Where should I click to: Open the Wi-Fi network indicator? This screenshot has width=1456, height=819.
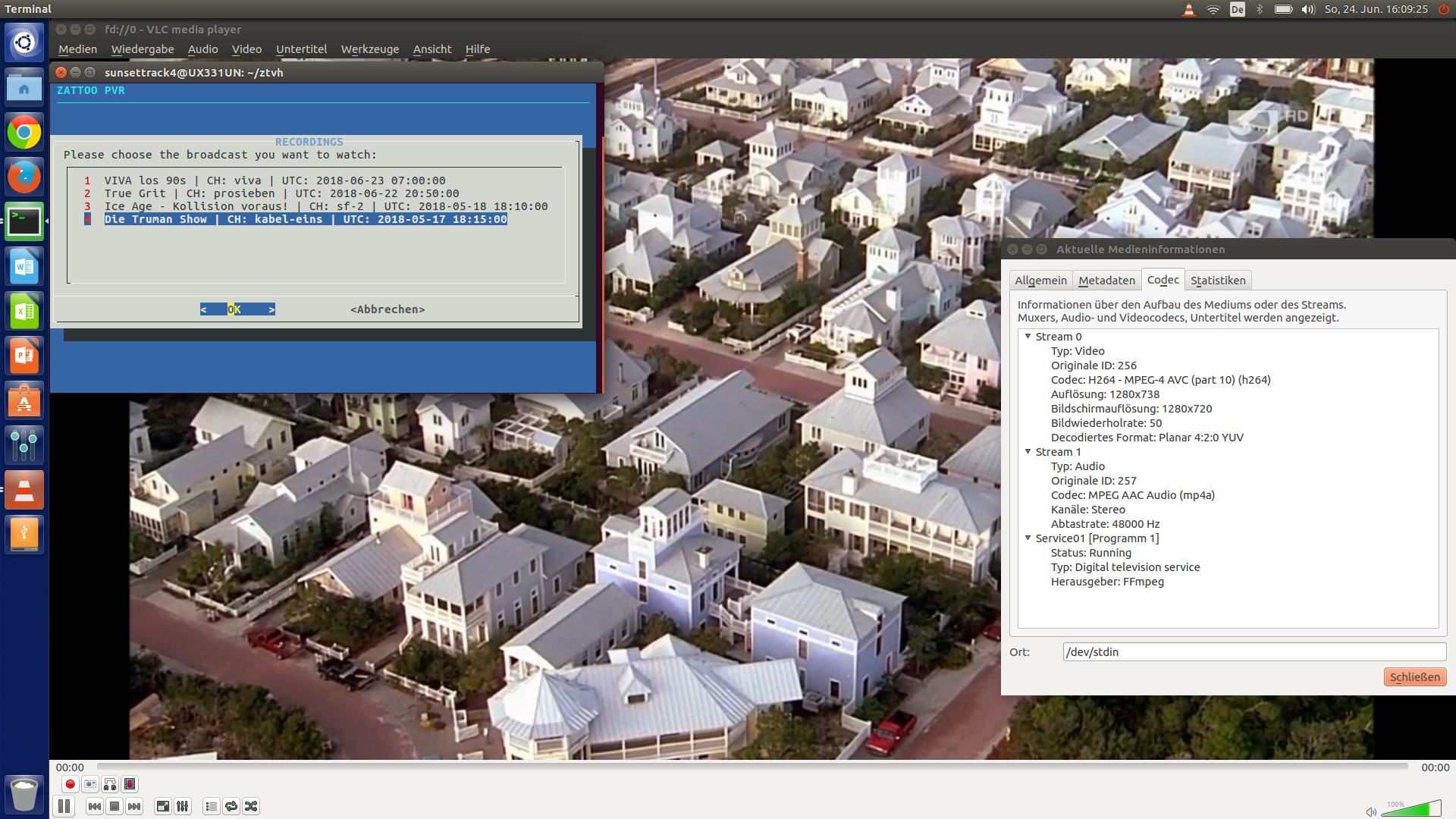coord(1213,9)
